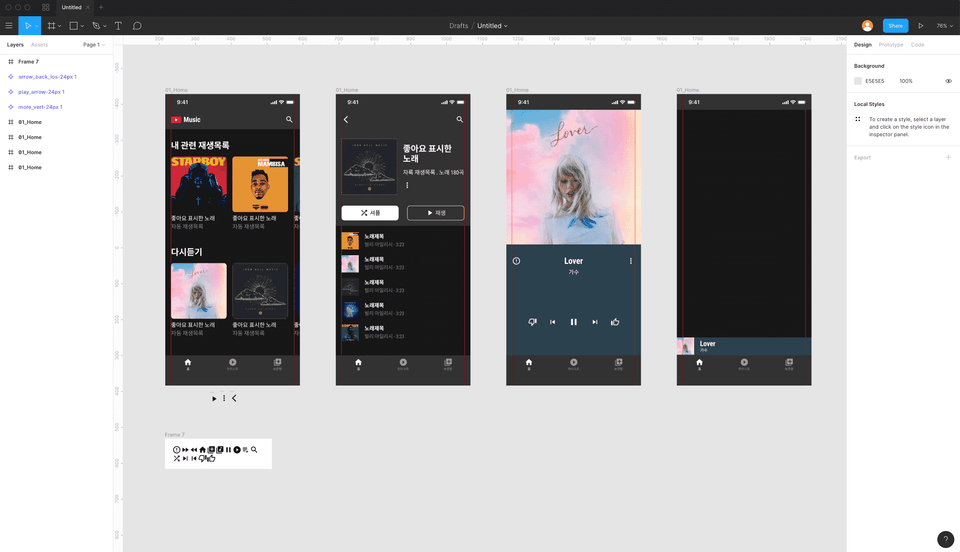Select the loose back chevron icon below the home frame
960x552 pixels.
[x=234, y=398]
